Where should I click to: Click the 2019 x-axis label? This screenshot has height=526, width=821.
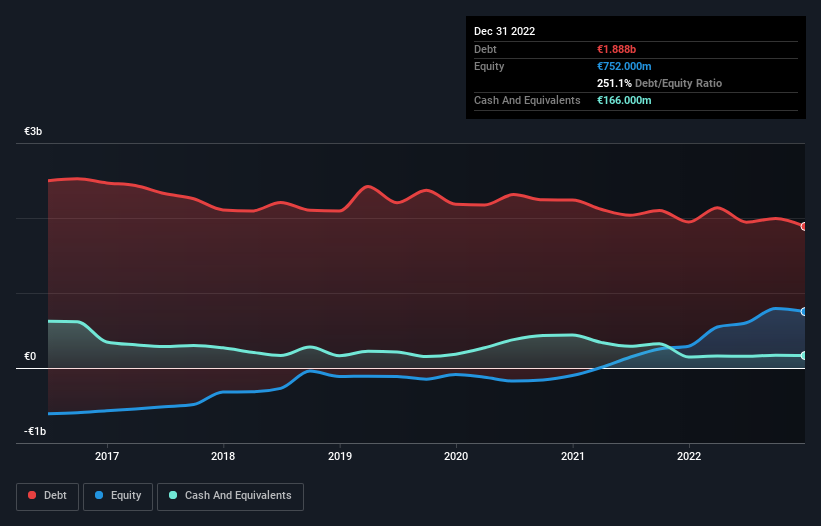click(340, 456)
